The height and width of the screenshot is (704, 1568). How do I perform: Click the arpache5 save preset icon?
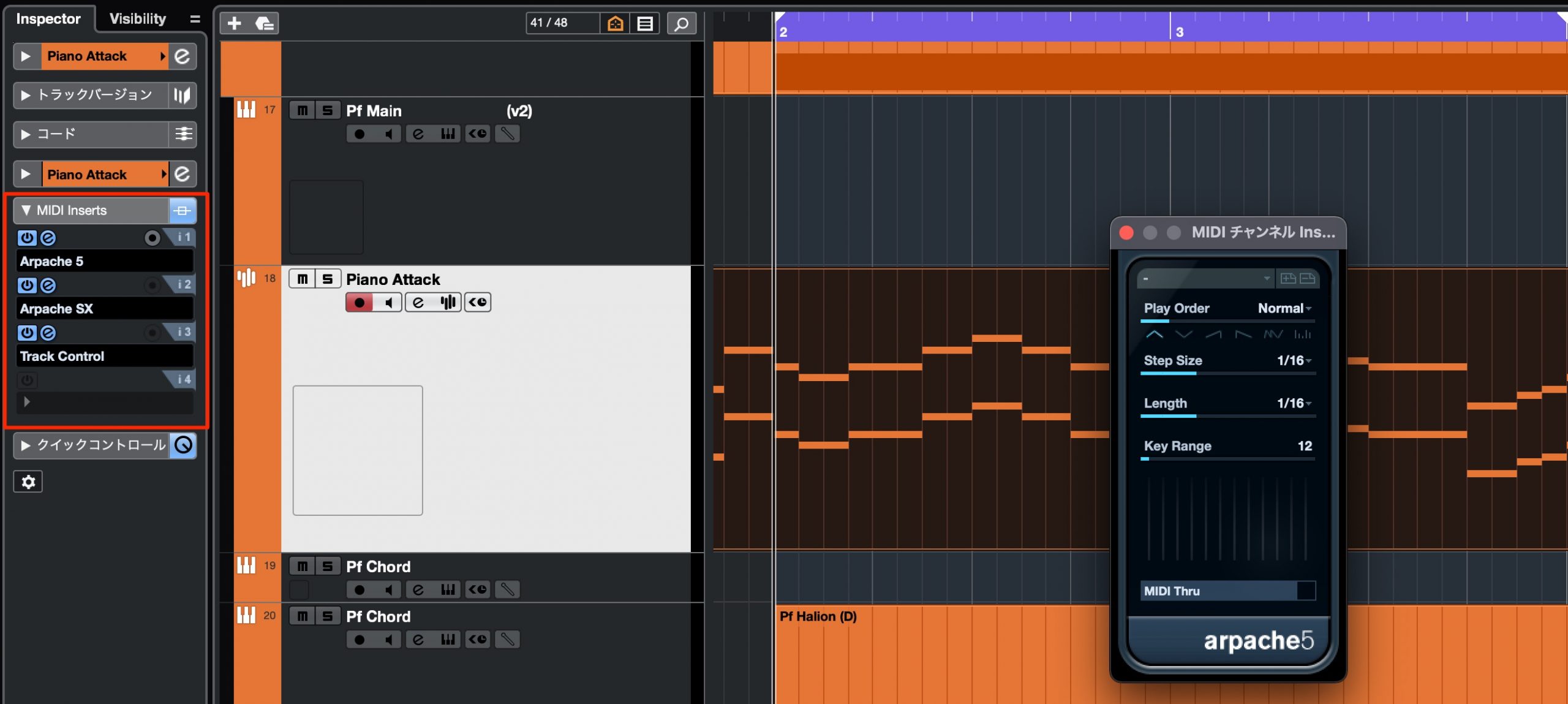click(x=1288, y=279)
